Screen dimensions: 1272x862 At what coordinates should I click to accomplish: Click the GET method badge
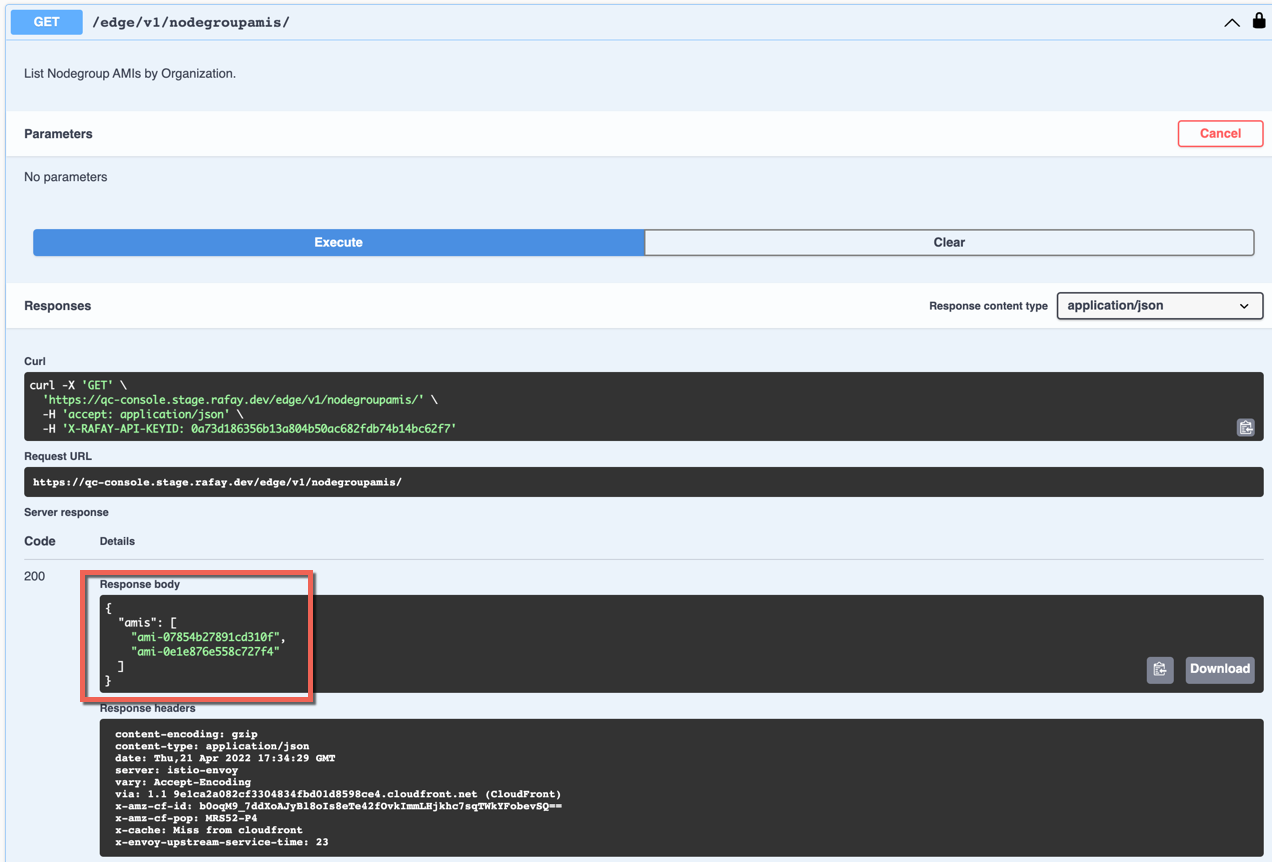point(46,22)
